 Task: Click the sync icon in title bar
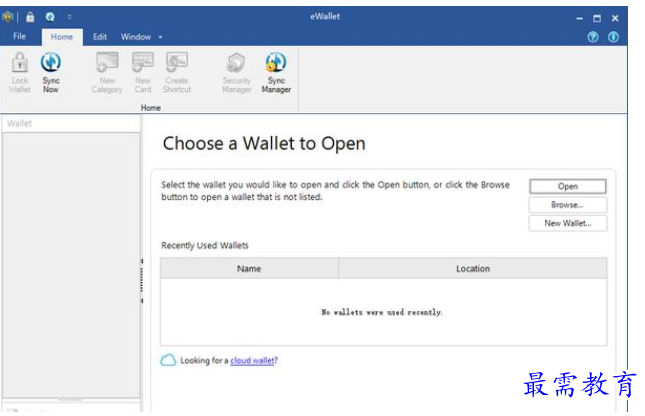click(50, 17)
